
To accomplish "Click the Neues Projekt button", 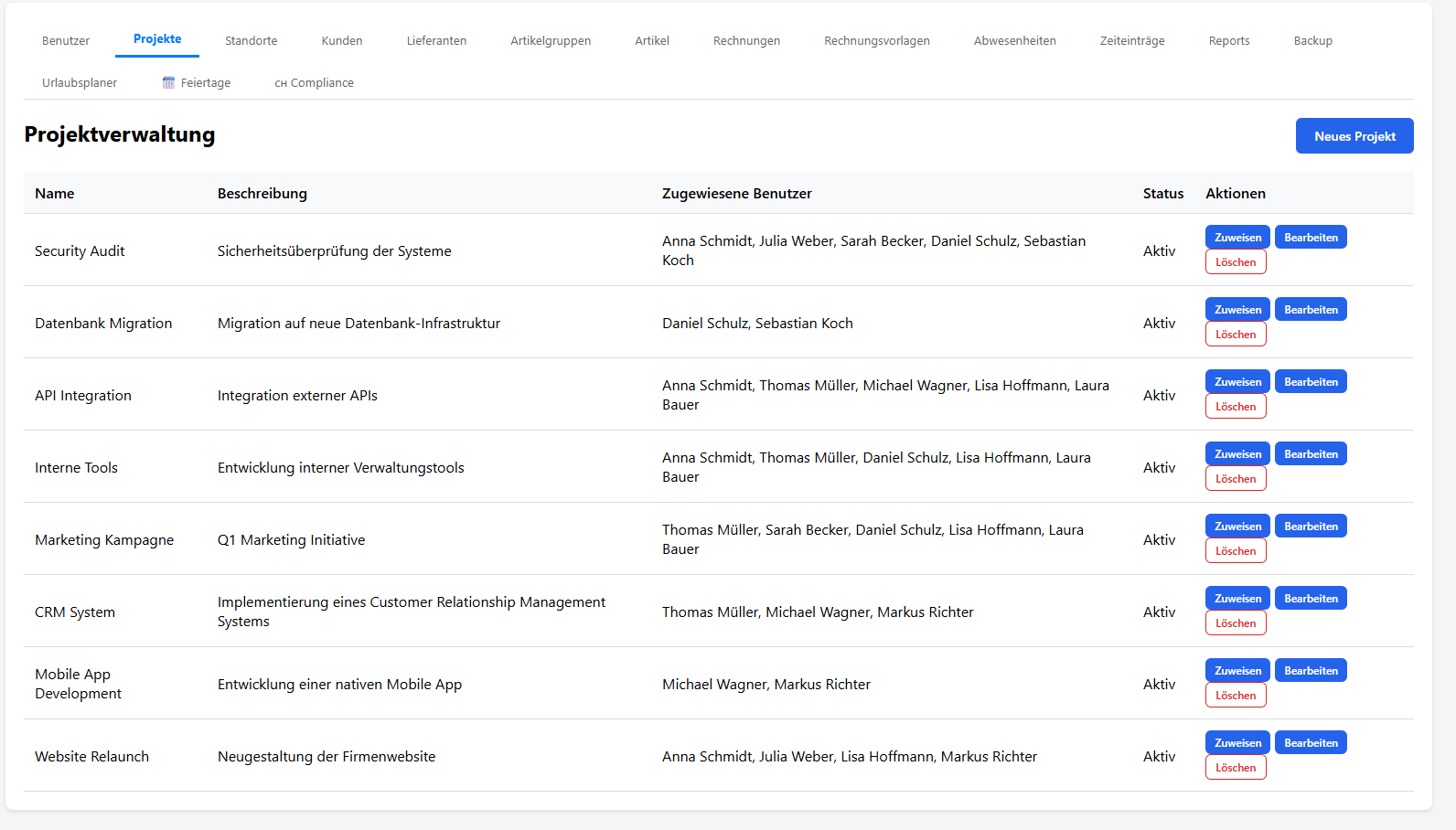I will tap(1354, 136).
